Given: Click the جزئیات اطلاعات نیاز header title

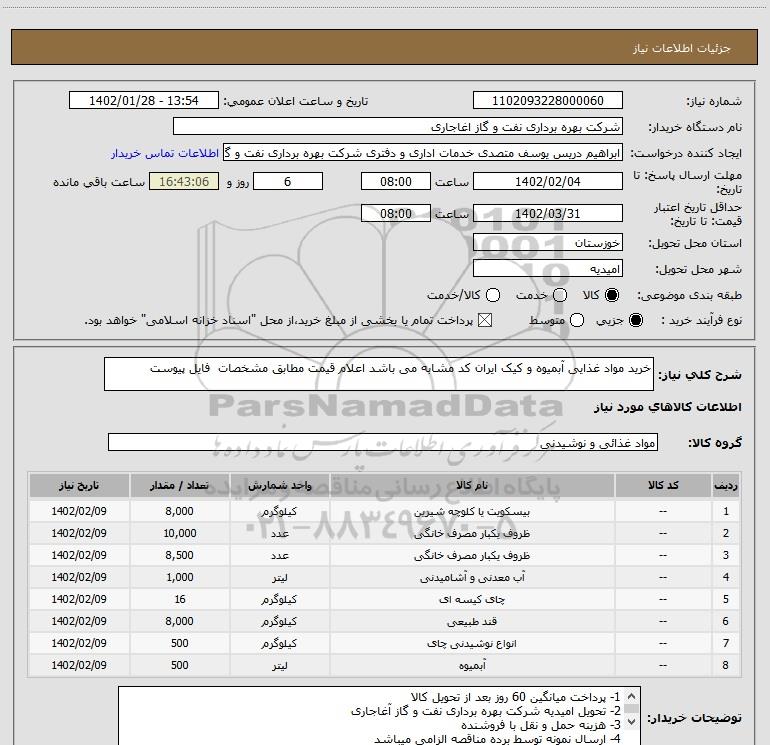Looking at the screenshot, I should 682,48.
